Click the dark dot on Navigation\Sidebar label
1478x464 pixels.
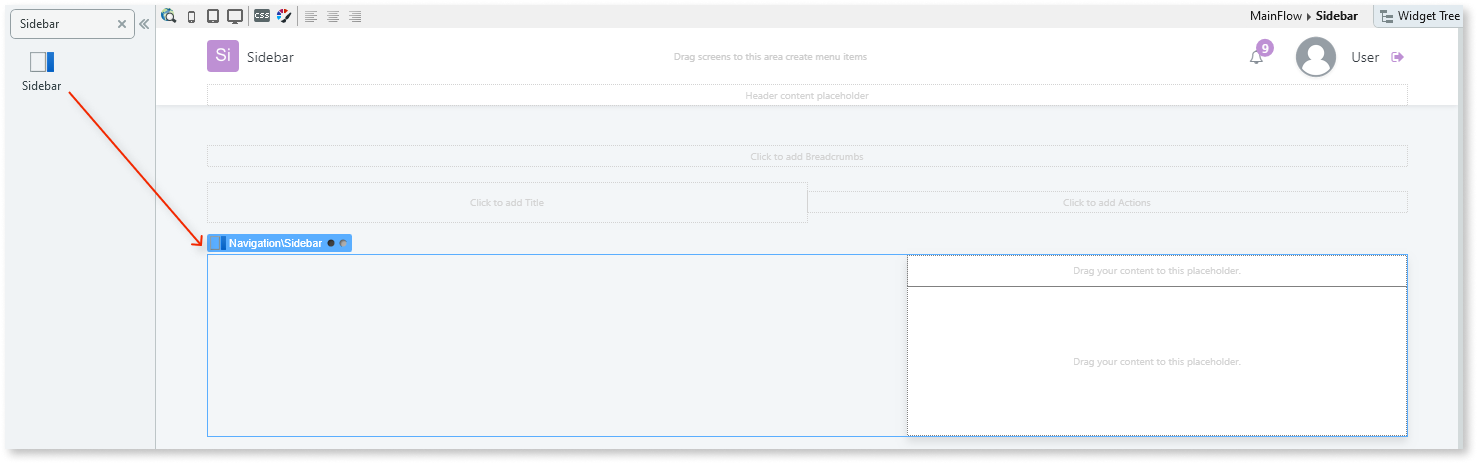pyautogui.click(x=331, y=243)
